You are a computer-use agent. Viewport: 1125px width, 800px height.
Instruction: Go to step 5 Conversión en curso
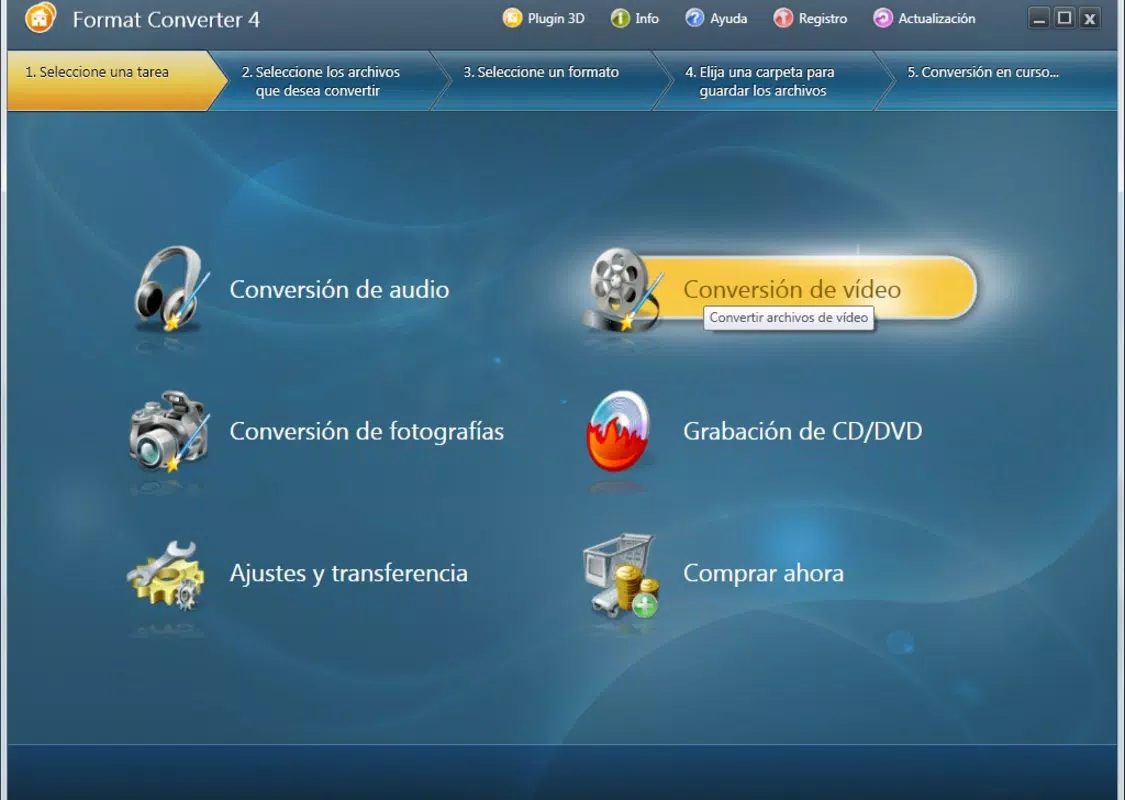tap(997, 80)
